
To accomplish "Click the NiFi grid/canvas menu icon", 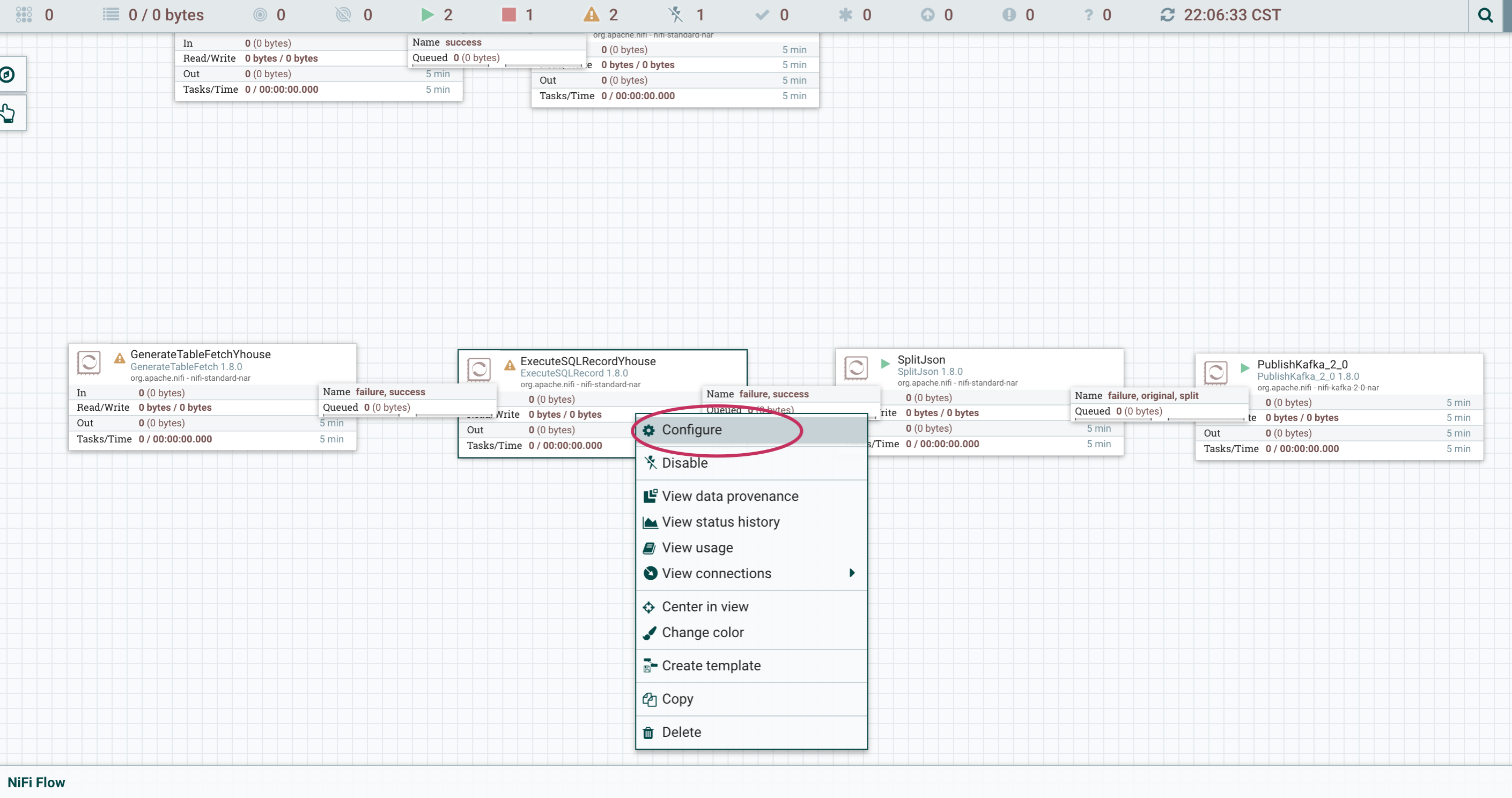I will pos(24,15).
